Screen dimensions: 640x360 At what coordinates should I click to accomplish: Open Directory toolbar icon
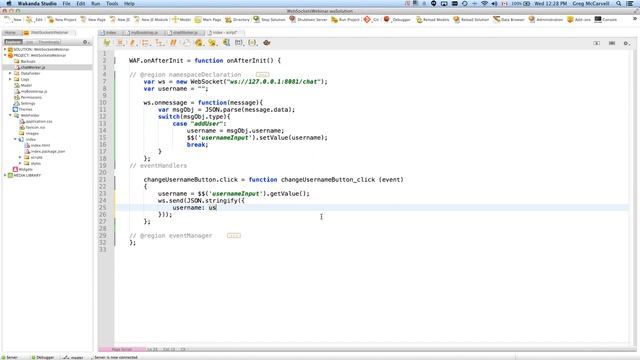237,20
